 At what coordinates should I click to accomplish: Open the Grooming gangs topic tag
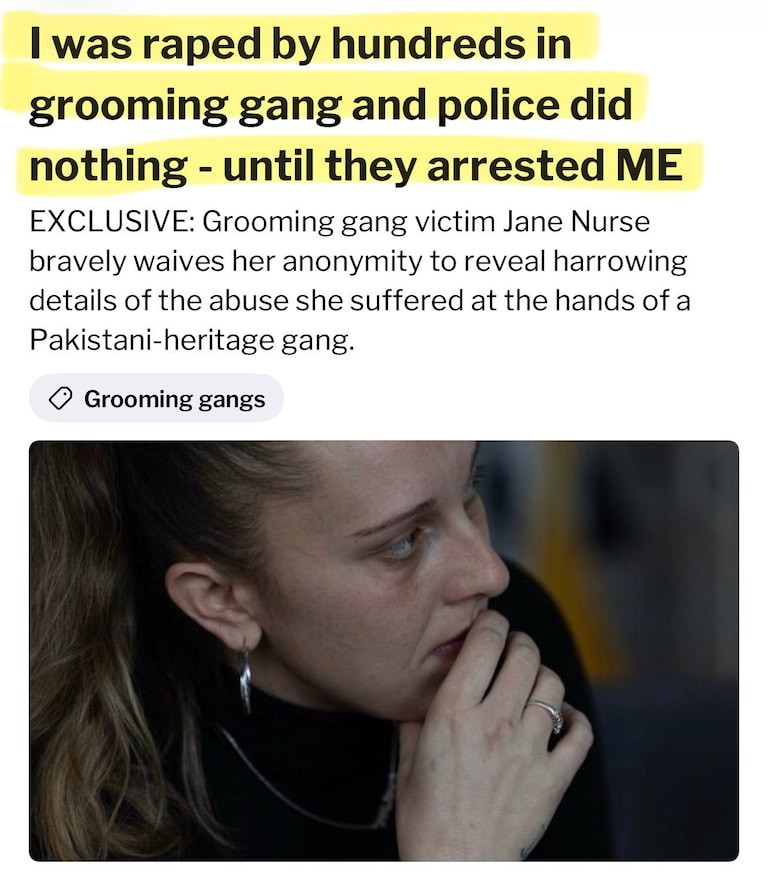[156, 398]
